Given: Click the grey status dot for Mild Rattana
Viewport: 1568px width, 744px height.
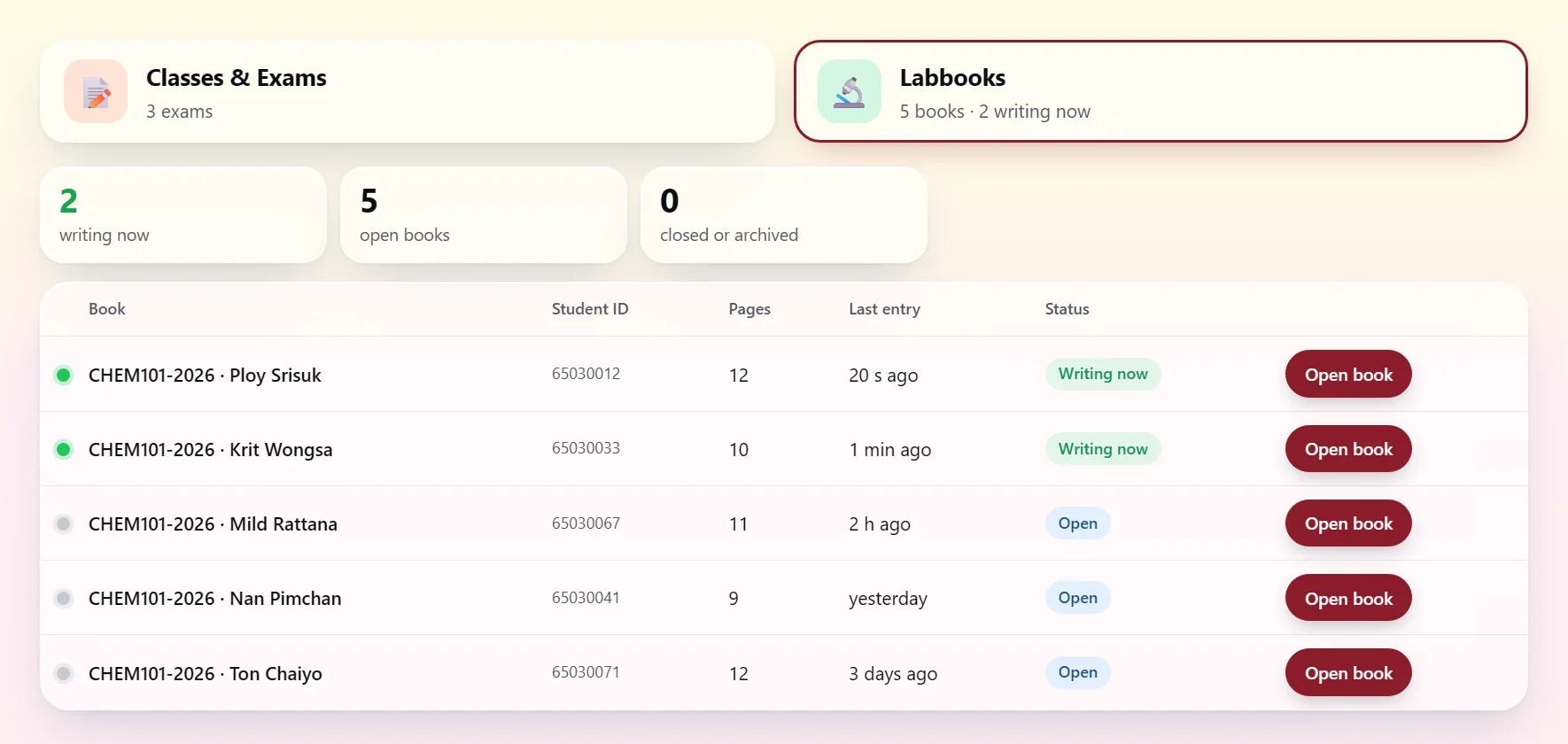Looking at the screenshot, I should point(64,523).
